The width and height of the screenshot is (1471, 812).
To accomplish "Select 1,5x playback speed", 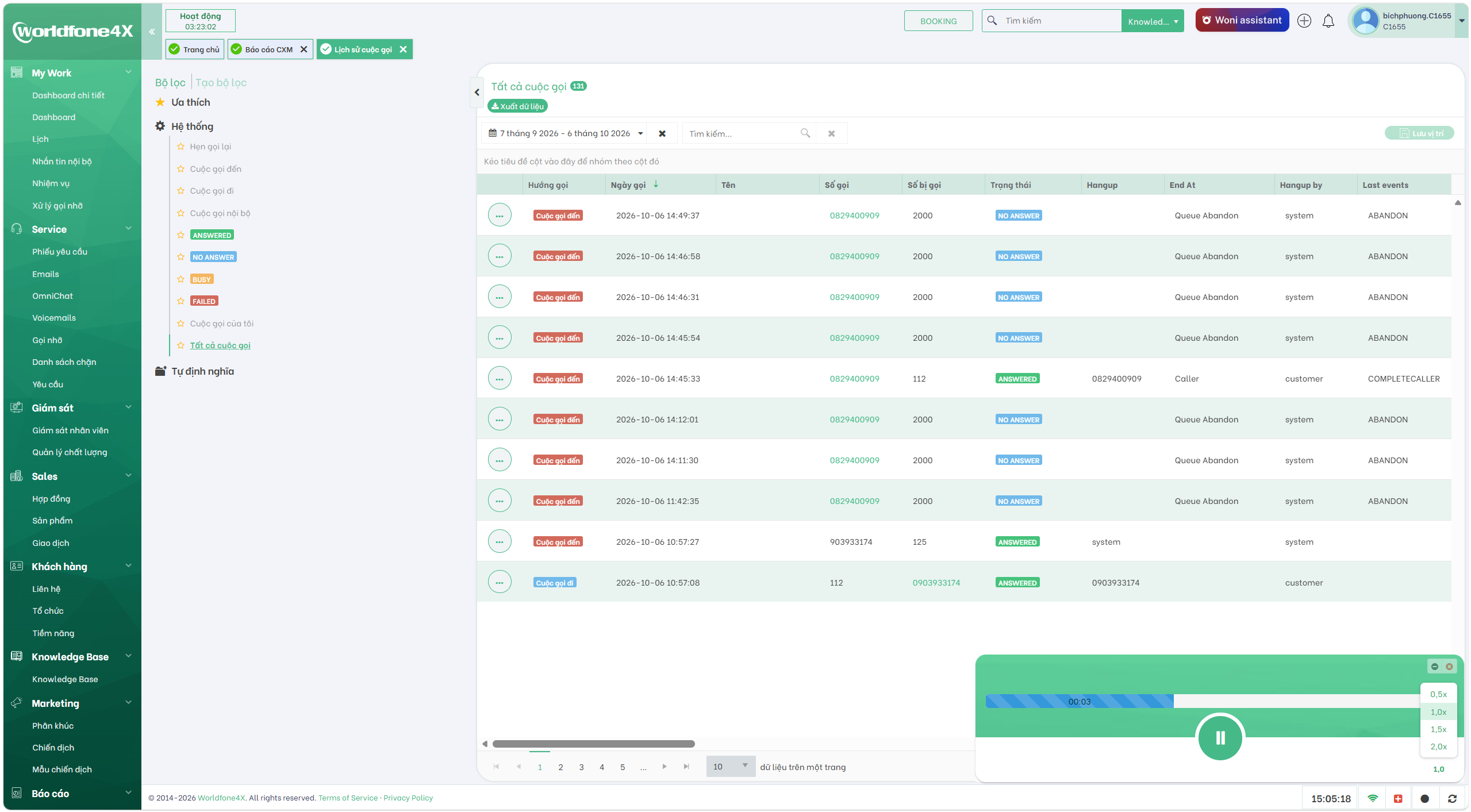I will coord(1438,729).
